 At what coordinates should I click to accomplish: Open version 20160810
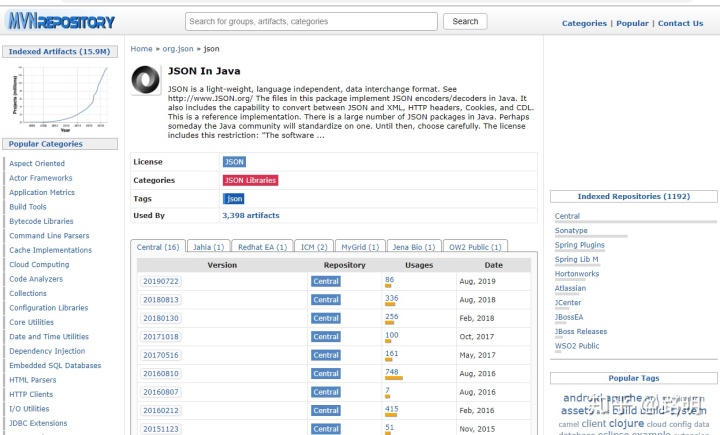tap(161, 373)
